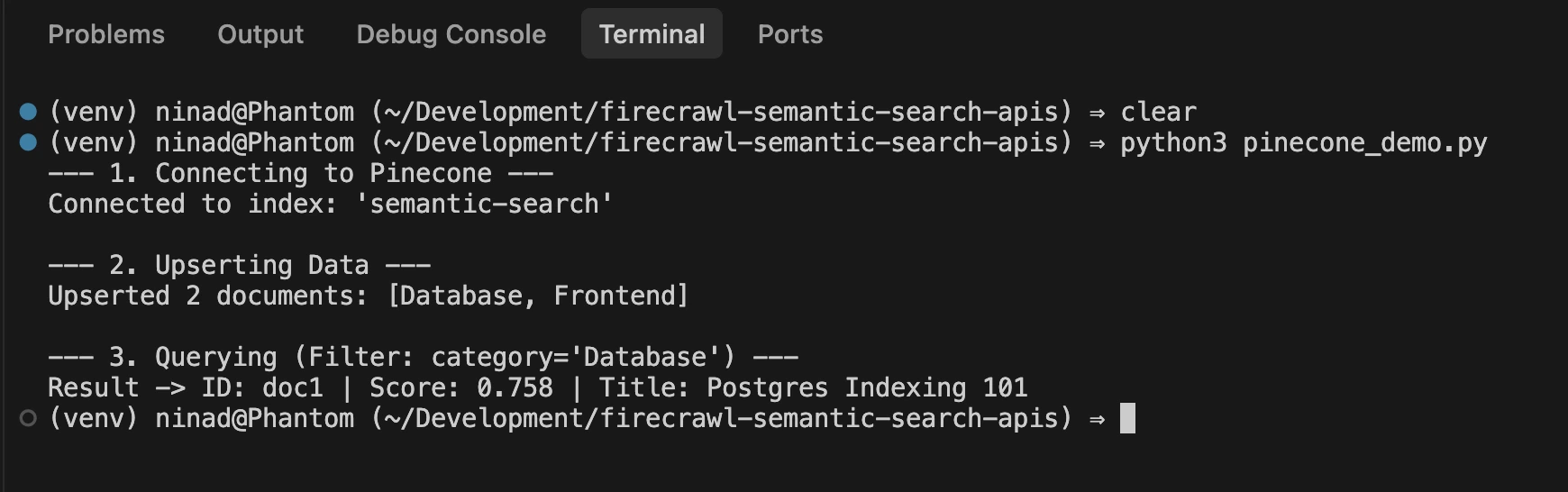Click the directory path in the last prompt

(722, 418)
